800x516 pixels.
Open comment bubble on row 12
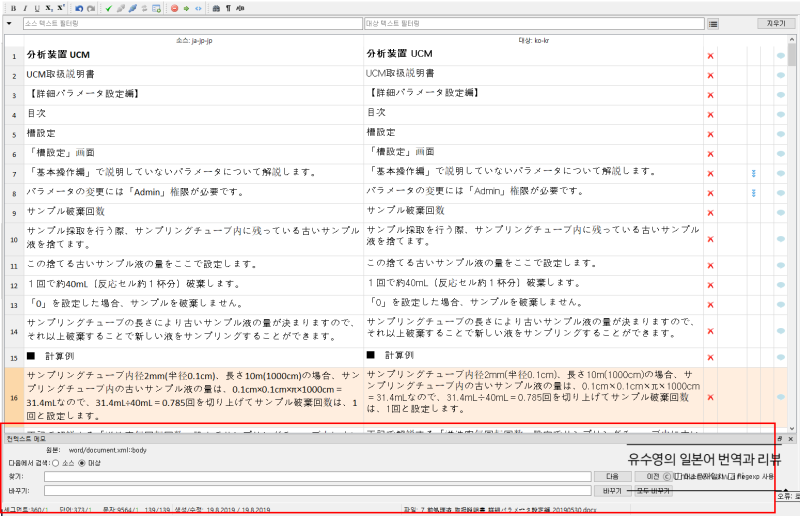coord(781,285)
